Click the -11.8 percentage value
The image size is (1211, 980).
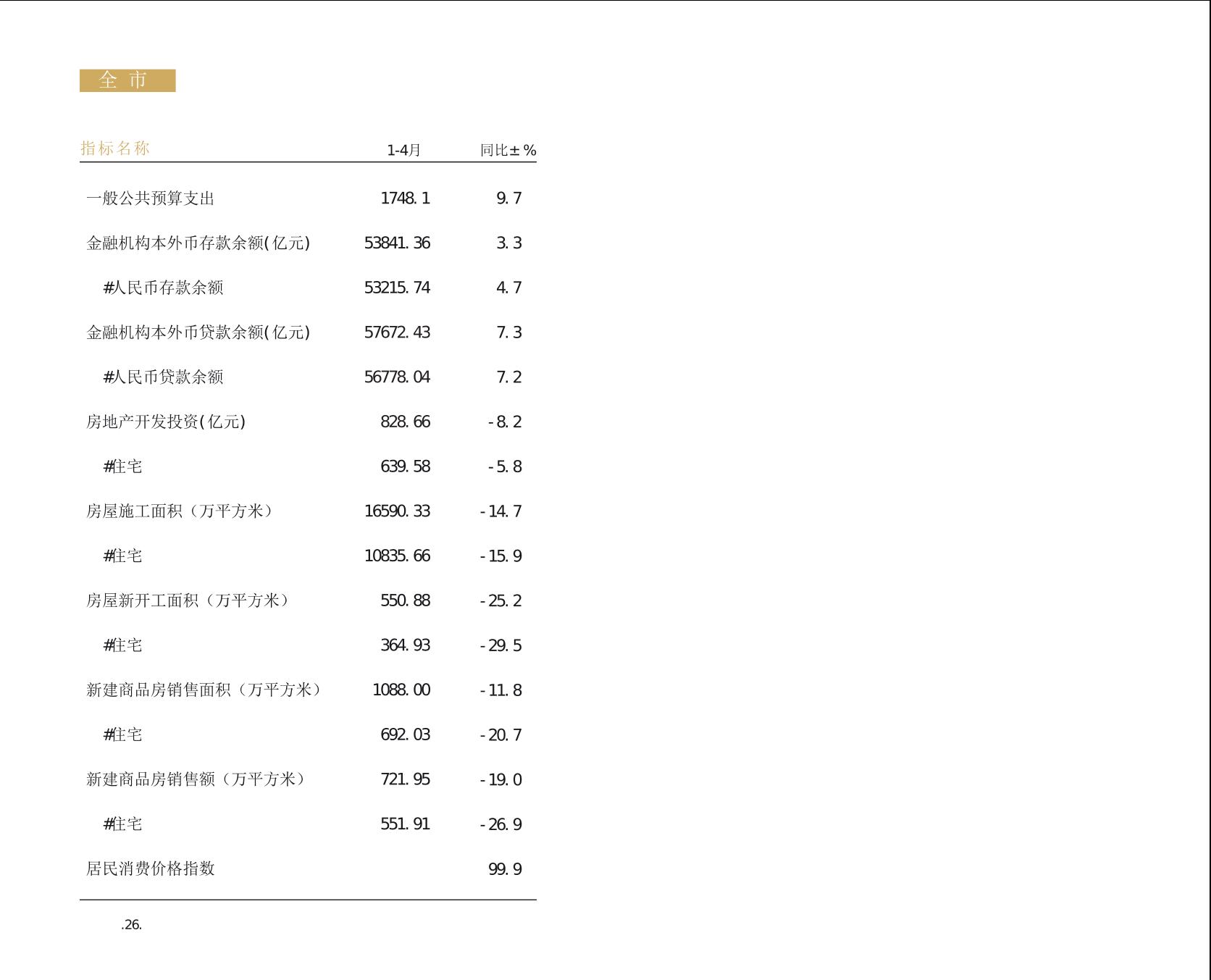(500, 690)
